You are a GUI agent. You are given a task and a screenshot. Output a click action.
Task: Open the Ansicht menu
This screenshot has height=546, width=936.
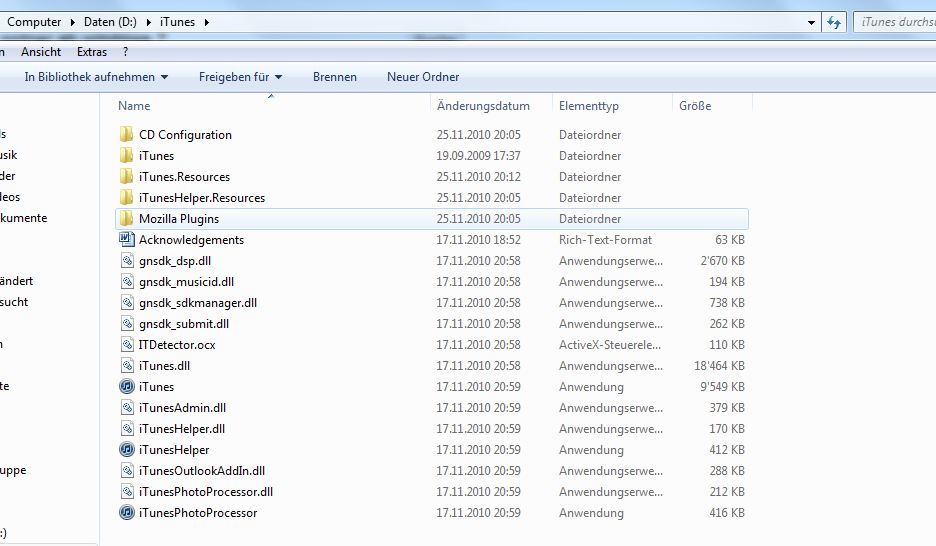[41, 52]
